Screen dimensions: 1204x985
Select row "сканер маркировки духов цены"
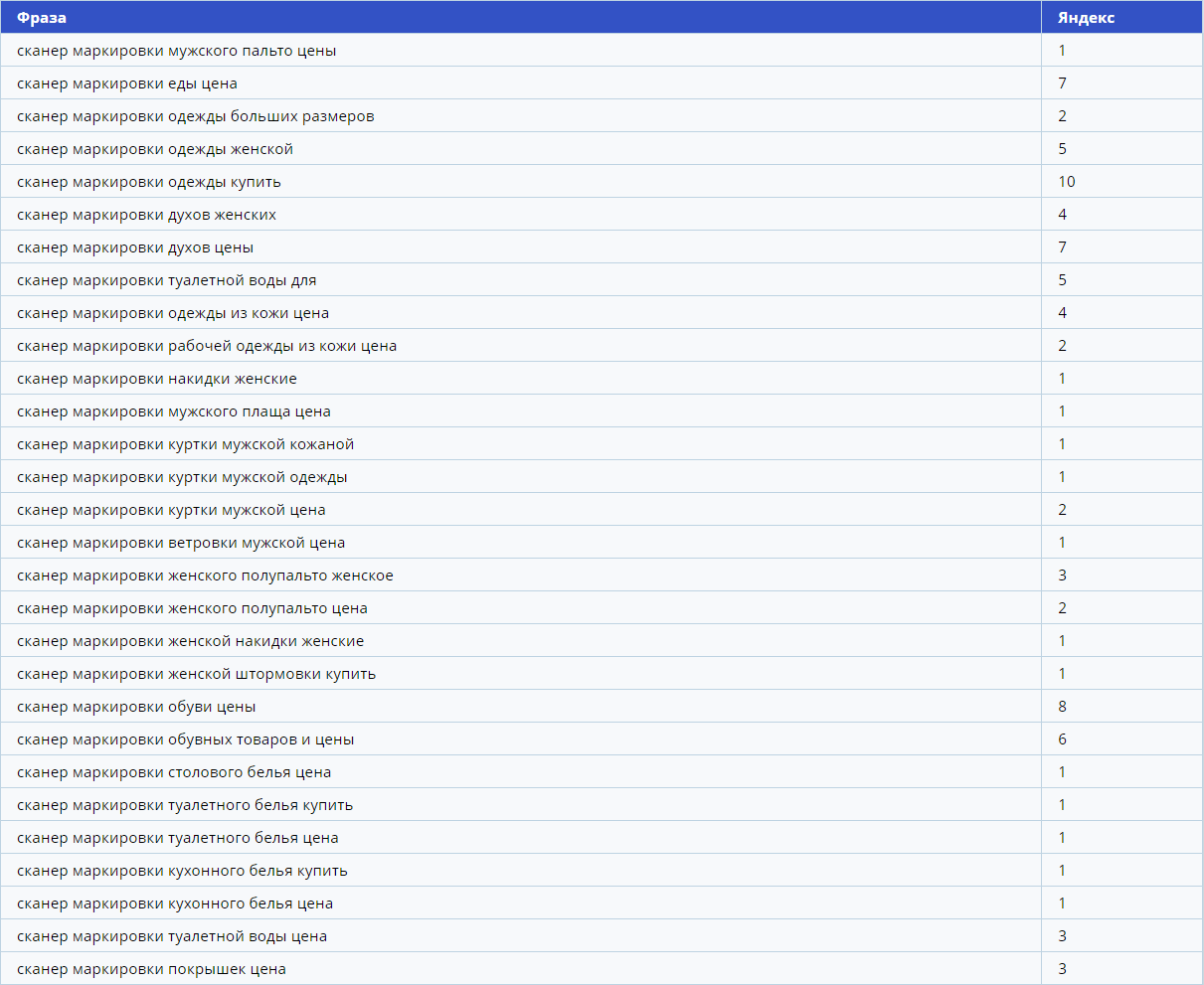(602, 247)
